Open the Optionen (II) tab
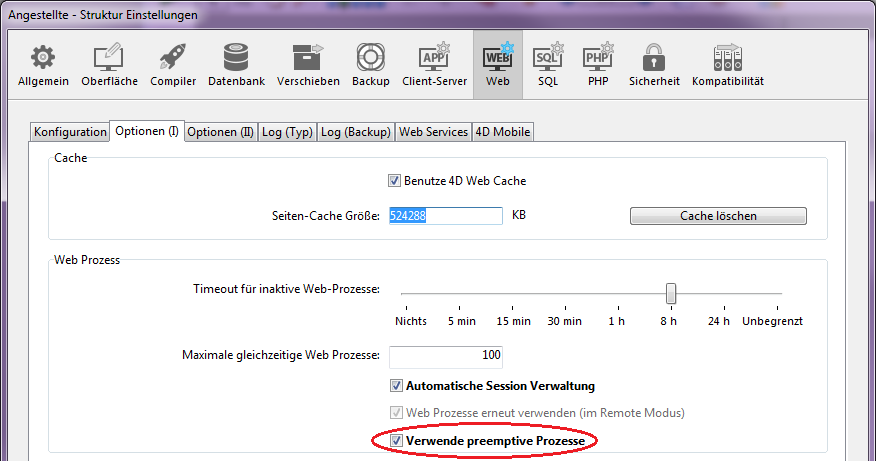Screen dimensions: 876x461 (x=220, y=132)
